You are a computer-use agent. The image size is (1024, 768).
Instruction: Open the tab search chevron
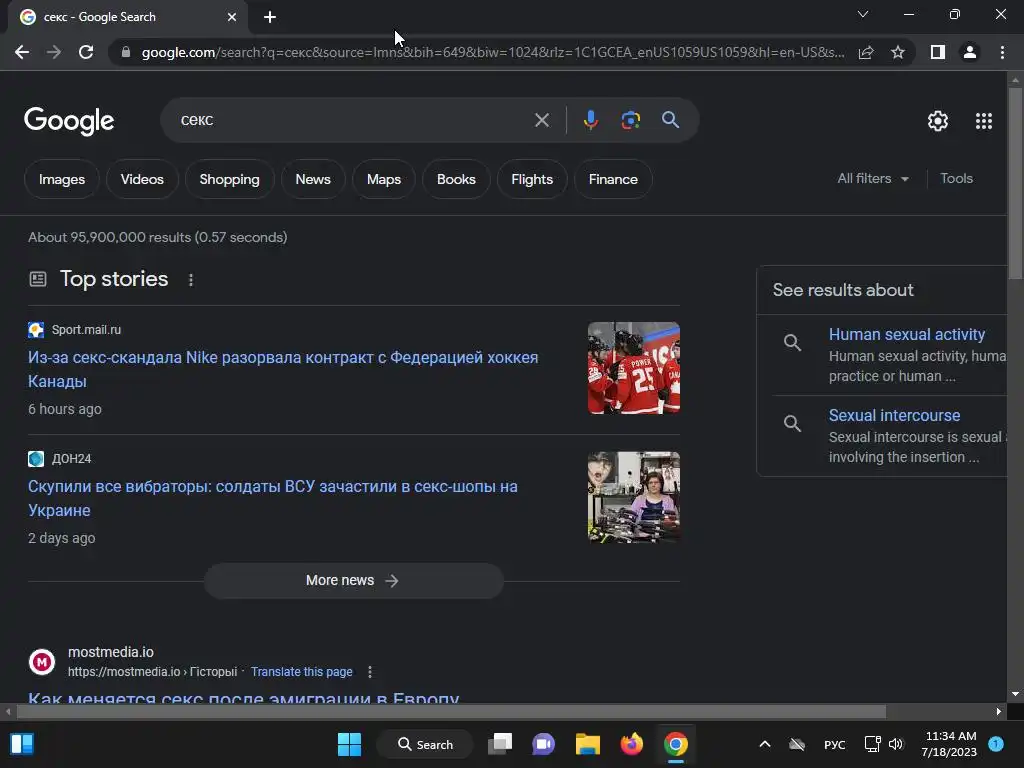coord(863,14)
